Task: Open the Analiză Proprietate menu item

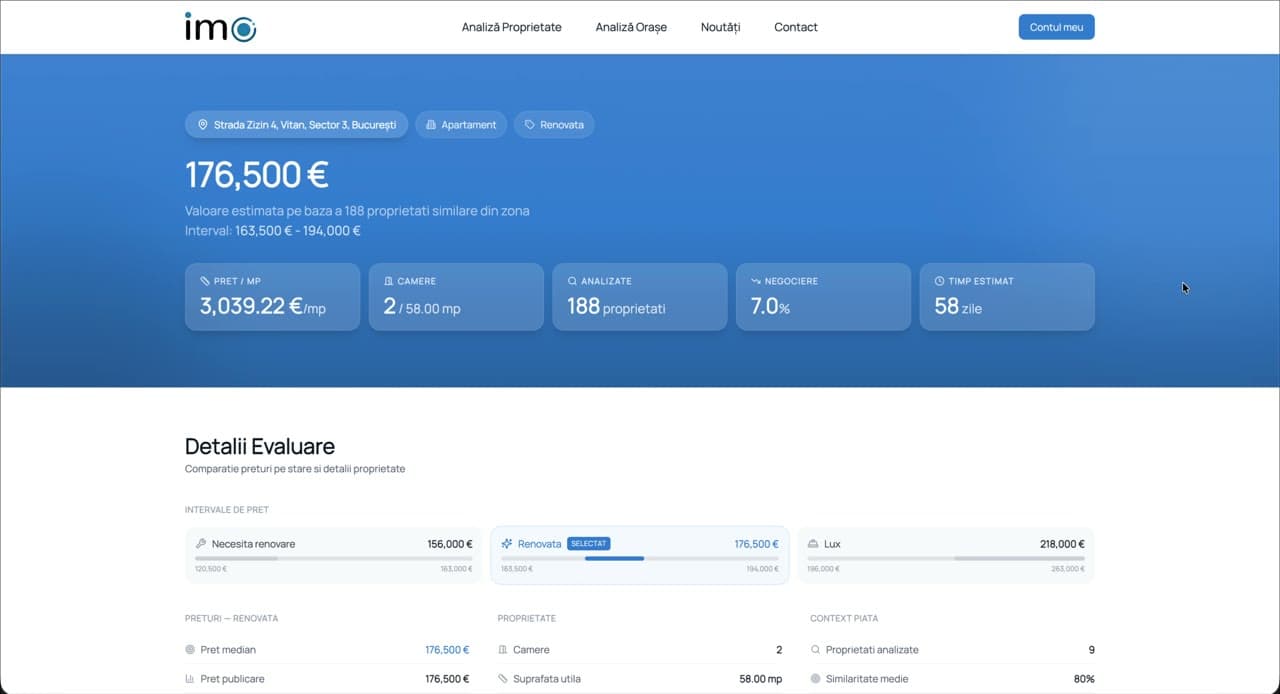Action: 512,27
